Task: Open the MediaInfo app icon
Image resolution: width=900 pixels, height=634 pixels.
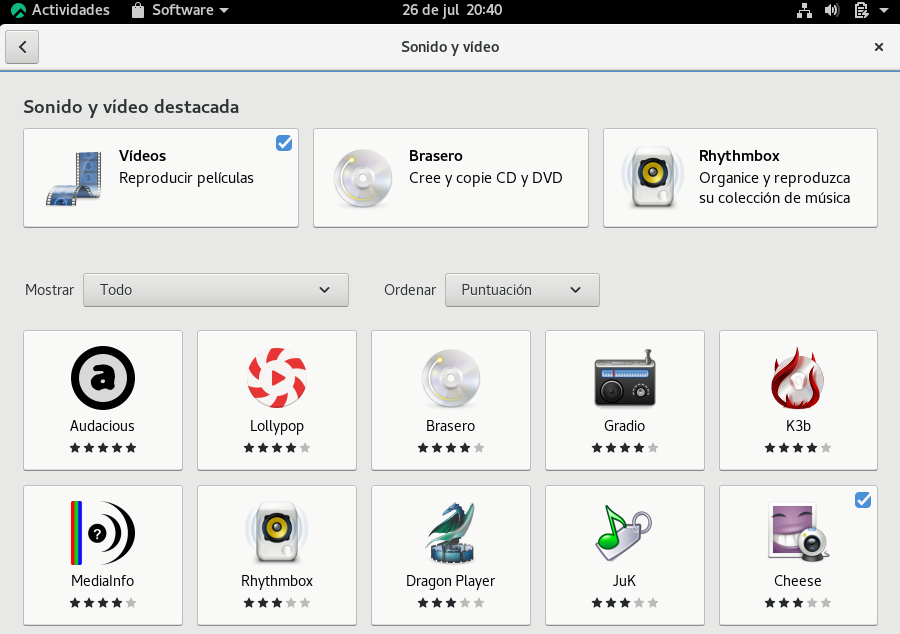Action: 103,532
